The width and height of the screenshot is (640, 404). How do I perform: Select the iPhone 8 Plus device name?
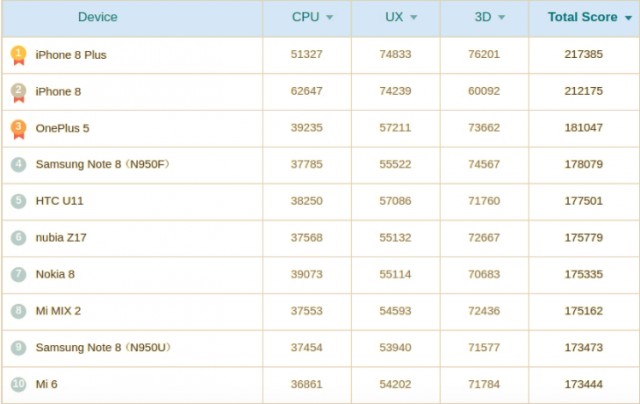coord(71,55)
